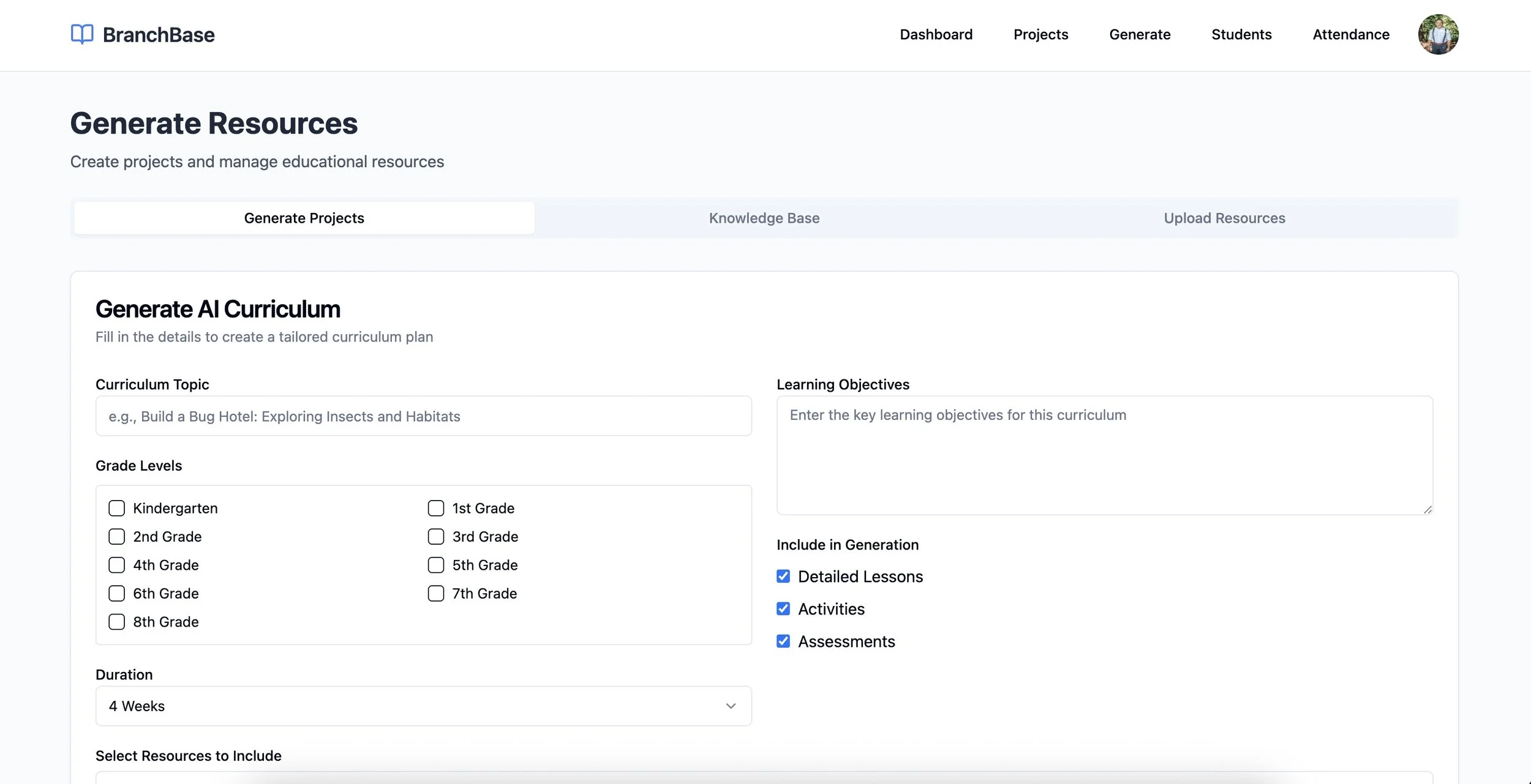Viewport: 1531px width, 784px height.
Task: Enable the 8th Grade checkbox
Action: tap(116, 622)
